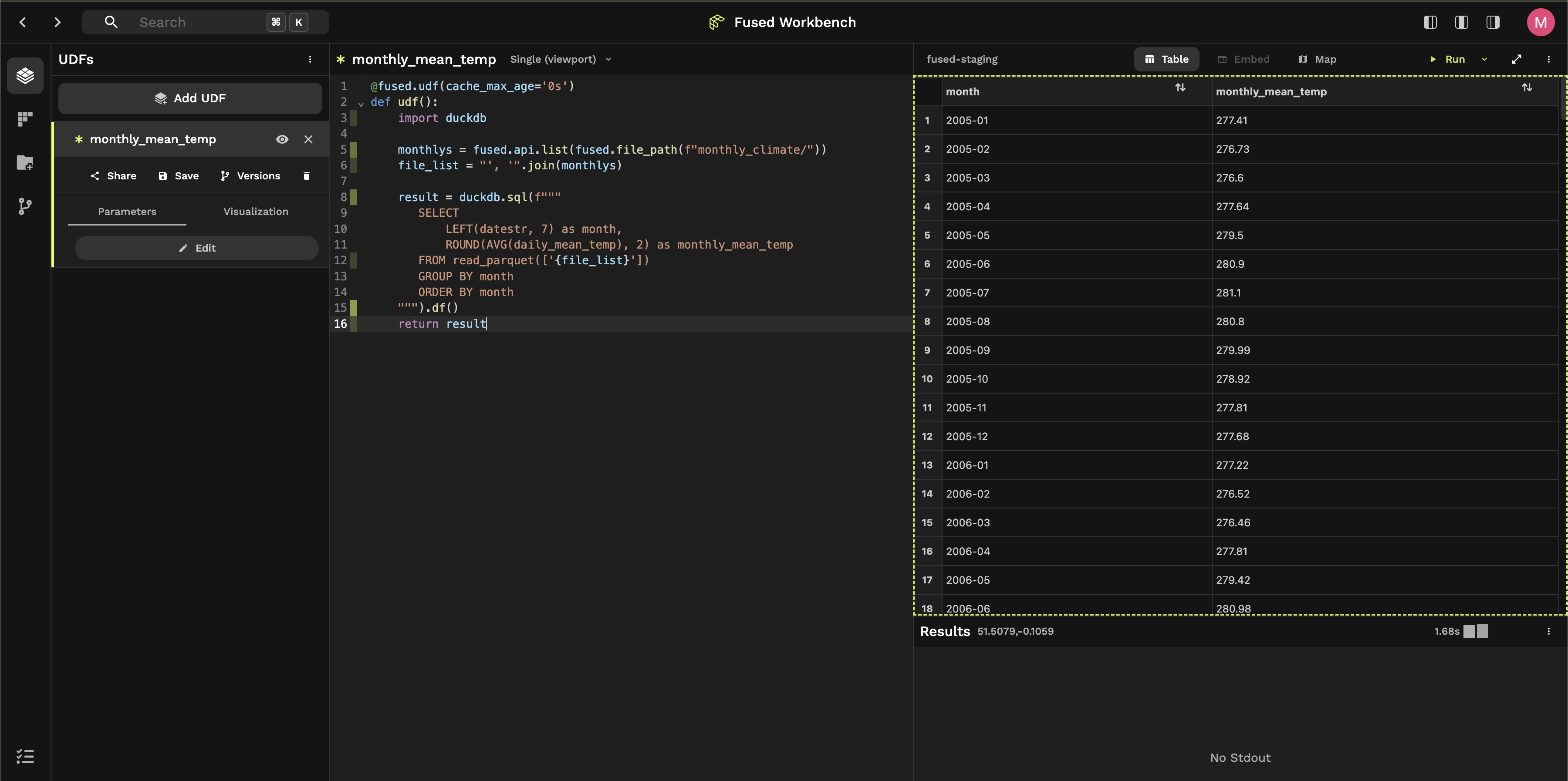Click the Edit parameters button

(196, 248)
